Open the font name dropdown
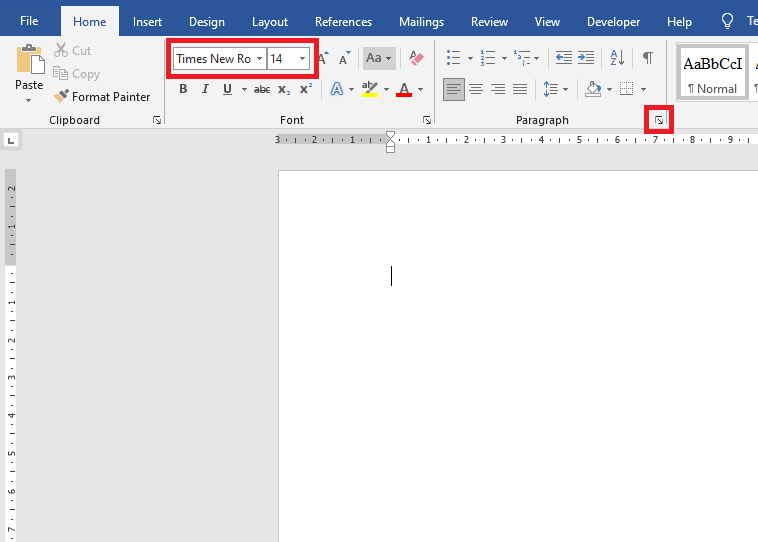 point(259,59)
